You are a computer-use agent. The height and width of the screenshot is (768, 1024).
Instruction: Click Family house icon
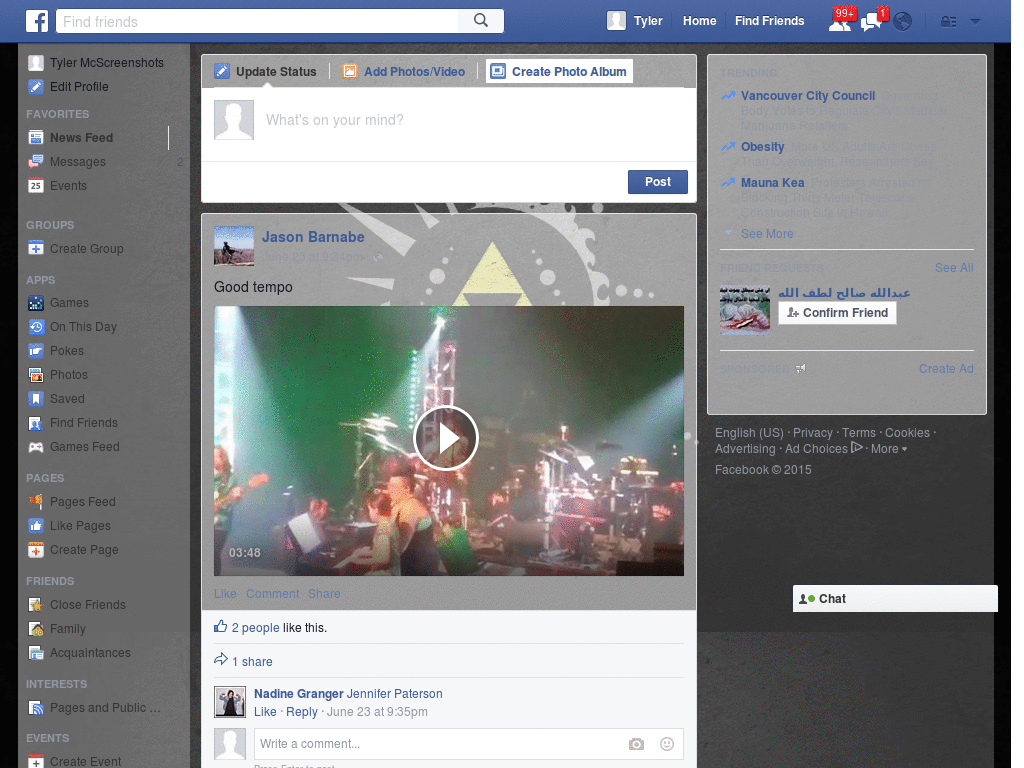[x=36, y=629]
